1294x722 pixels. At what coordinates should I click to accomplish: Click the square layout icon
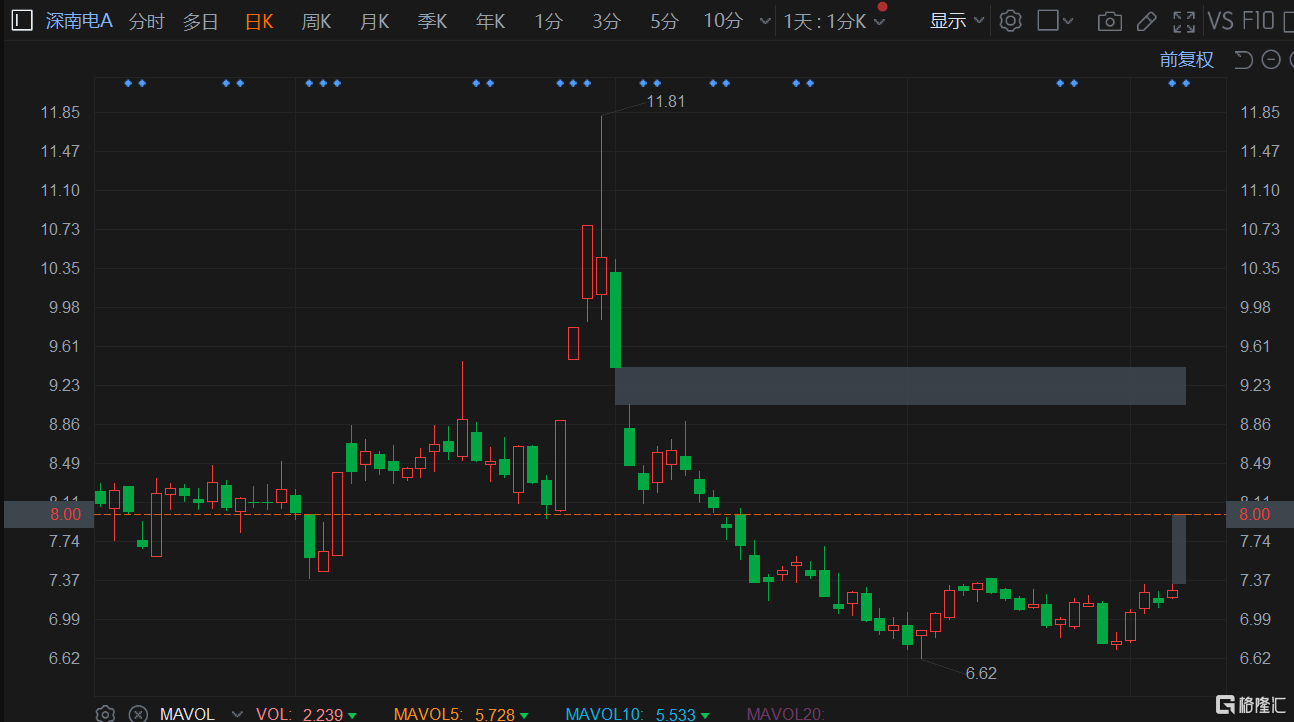pos(1047,21)
